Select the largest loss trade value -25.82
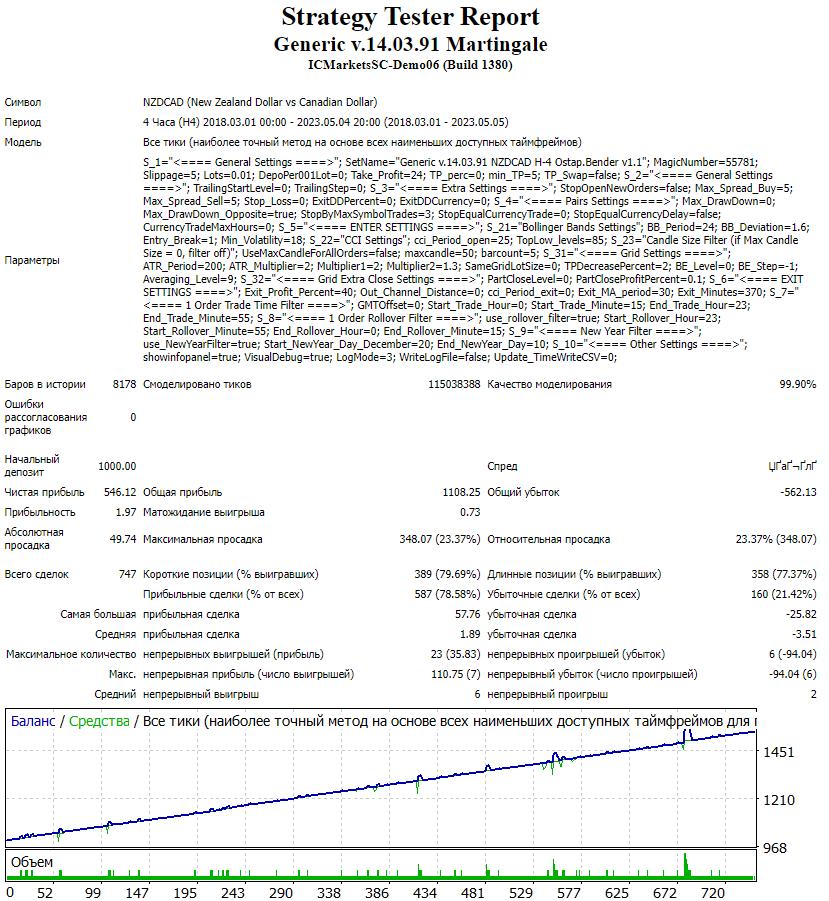The image size is (829, 901). point(801,614)
